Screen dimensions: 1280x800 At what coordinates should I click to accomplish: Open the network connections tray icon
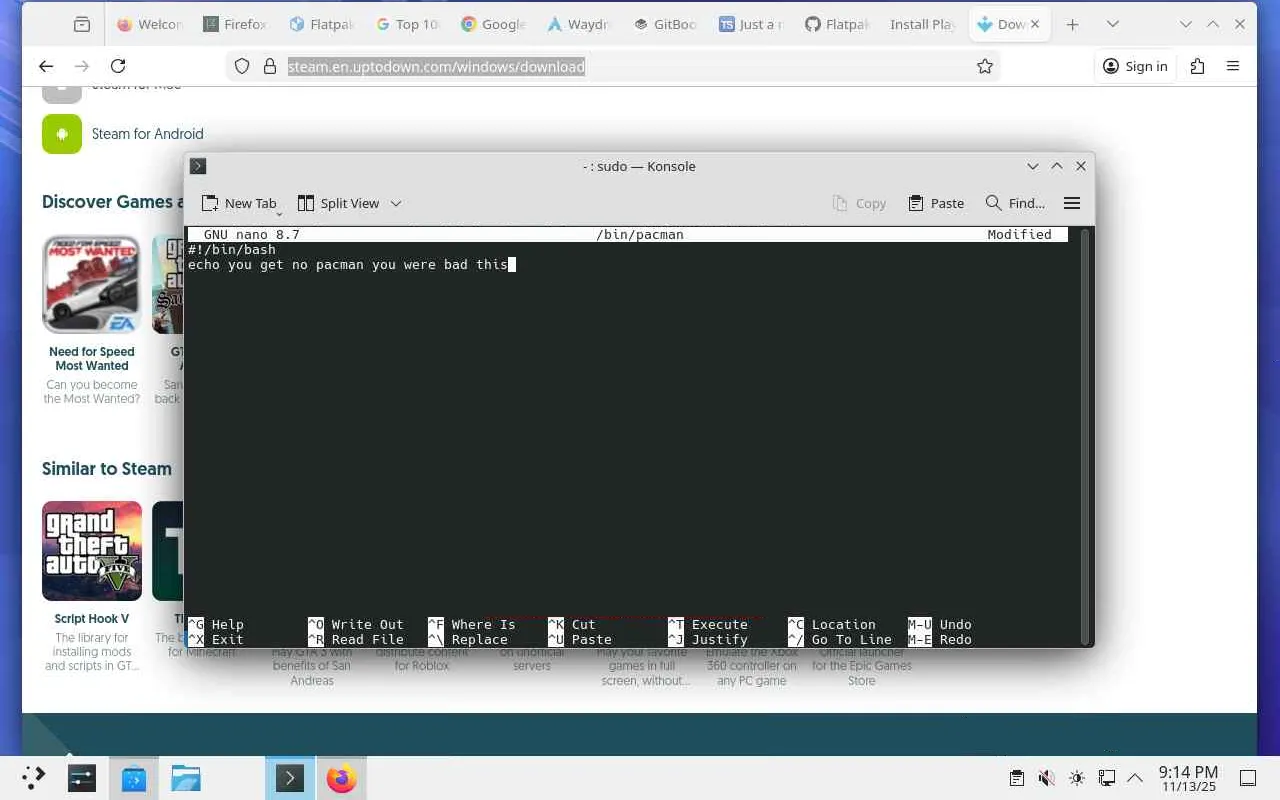click(1107, 778)
